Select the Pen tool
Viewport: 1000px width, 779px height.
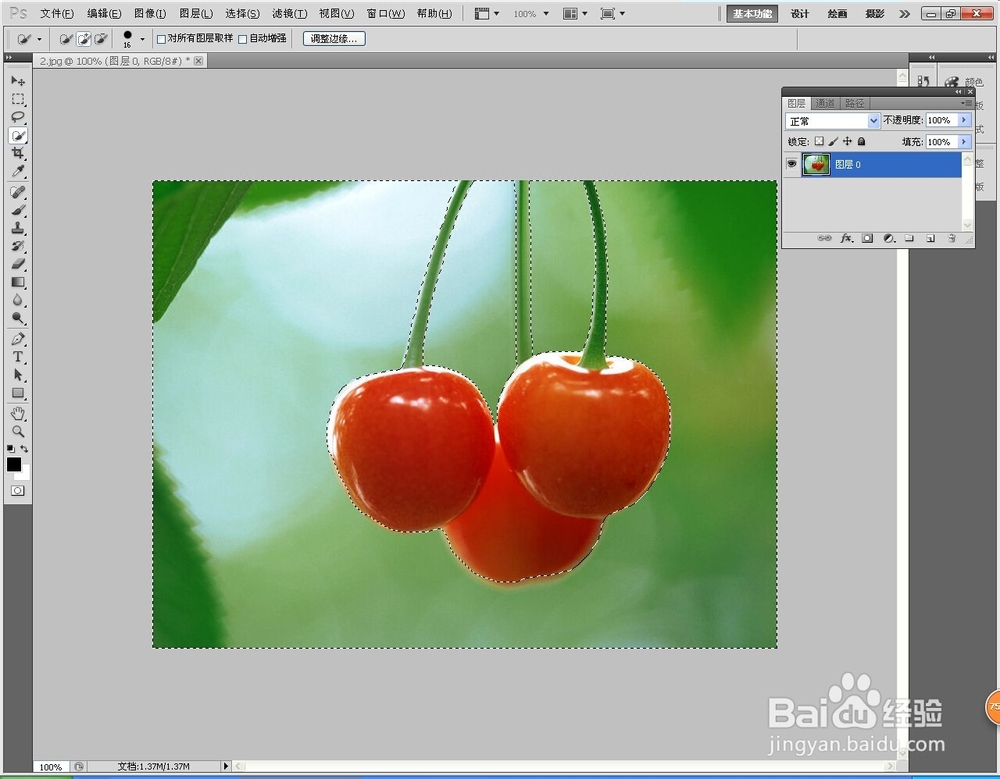pos(18,339)
